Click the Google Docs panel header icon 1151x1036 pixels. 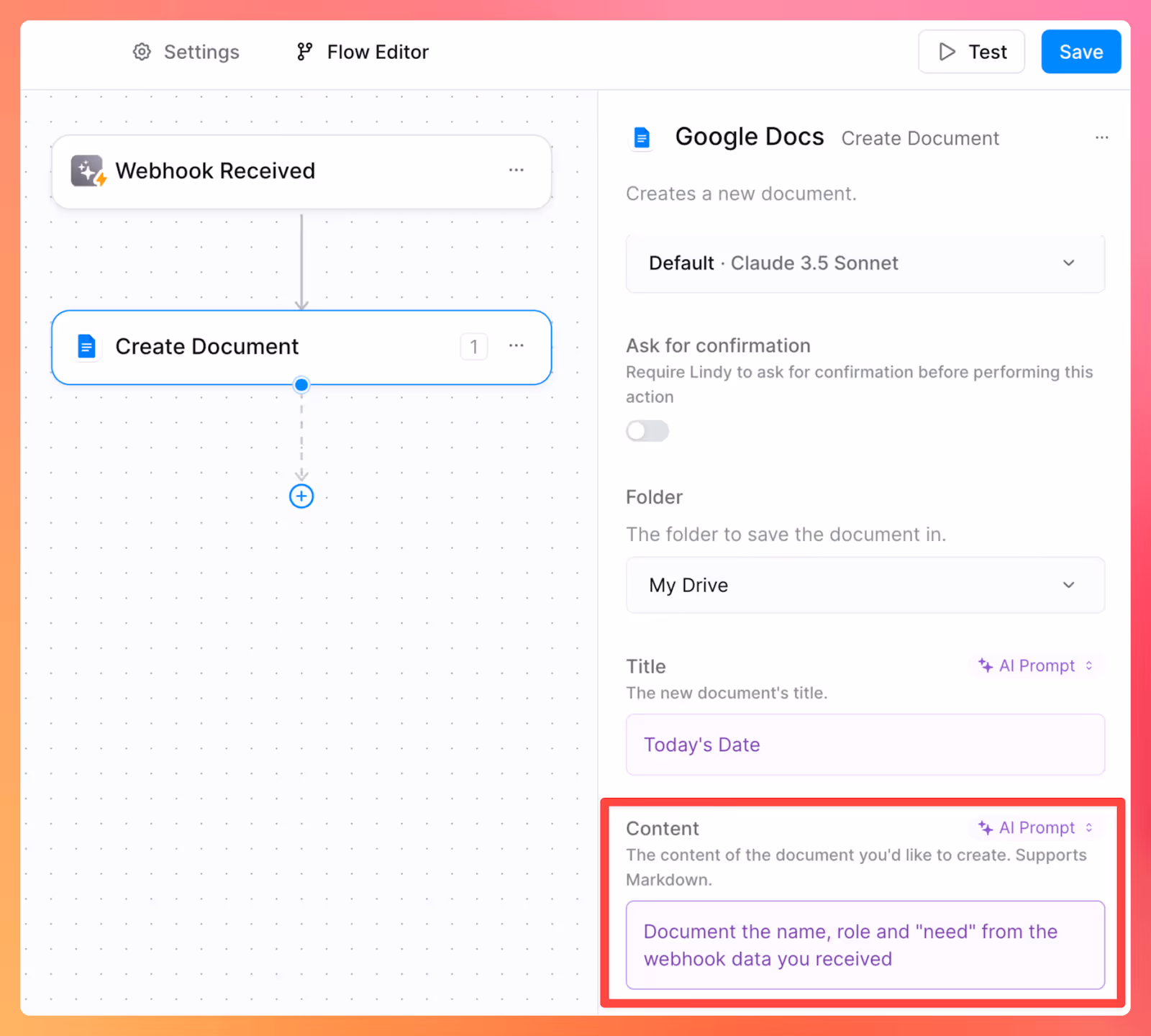642,137
